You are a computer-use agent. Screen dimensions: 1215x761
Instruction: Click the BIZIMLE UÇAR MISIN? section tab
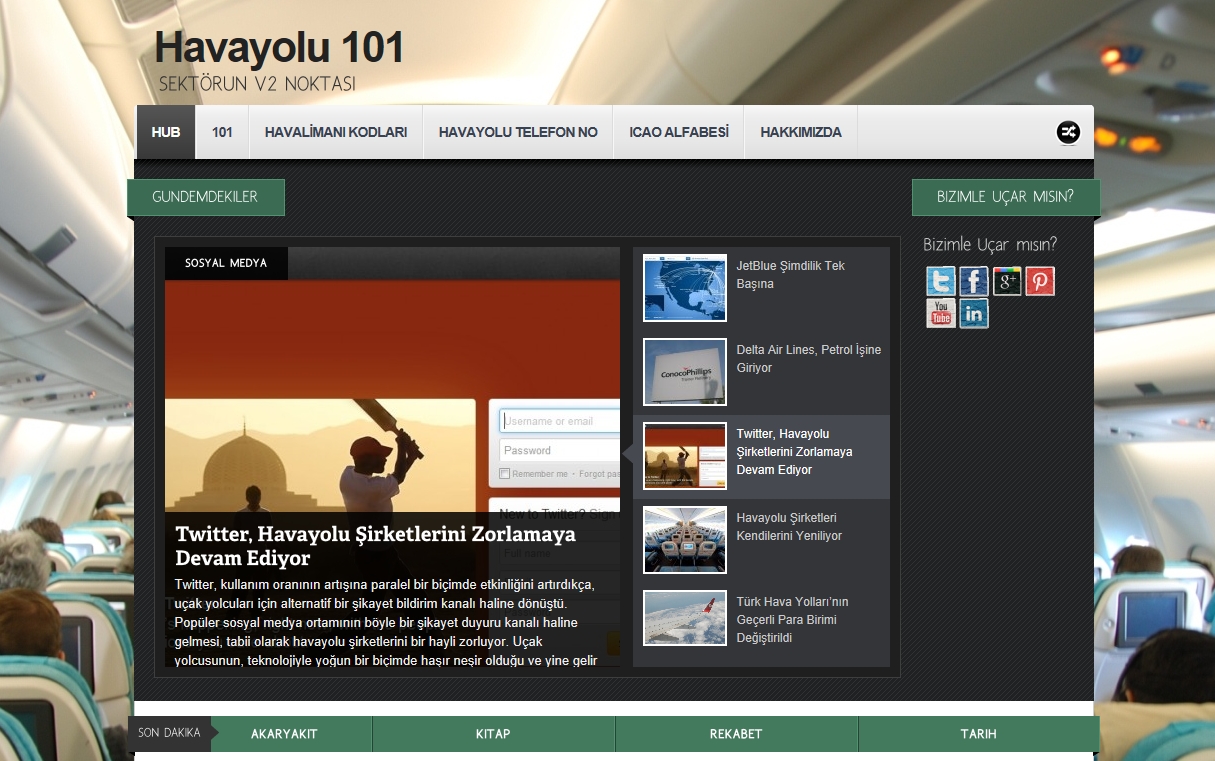(1005, 197)
